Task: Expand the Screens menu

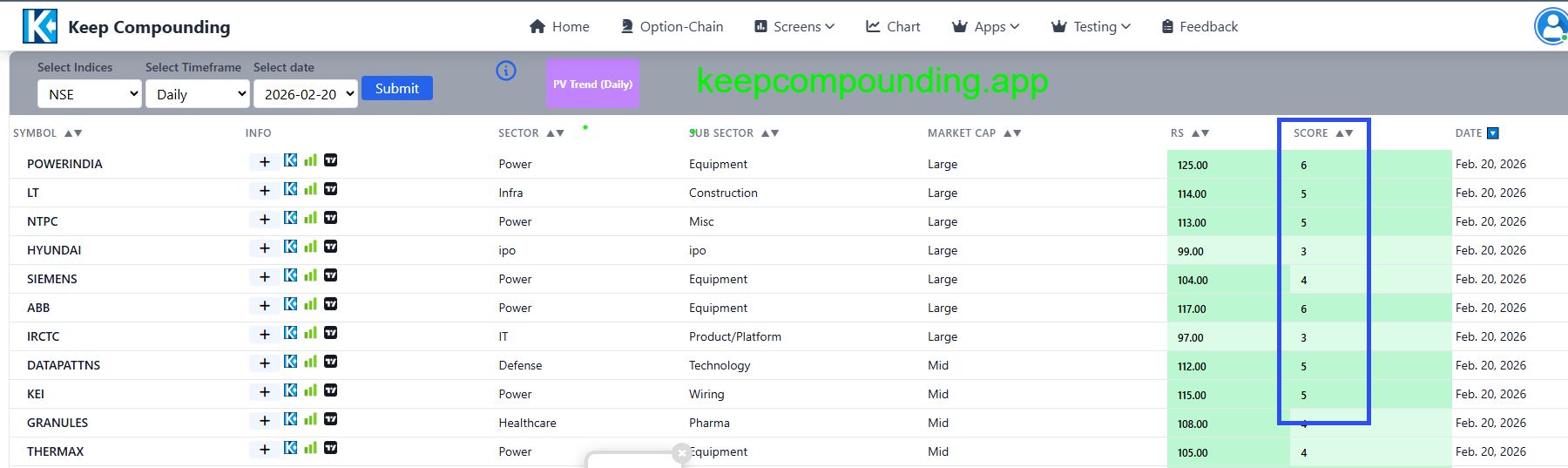Action: [x=794, y=27]
